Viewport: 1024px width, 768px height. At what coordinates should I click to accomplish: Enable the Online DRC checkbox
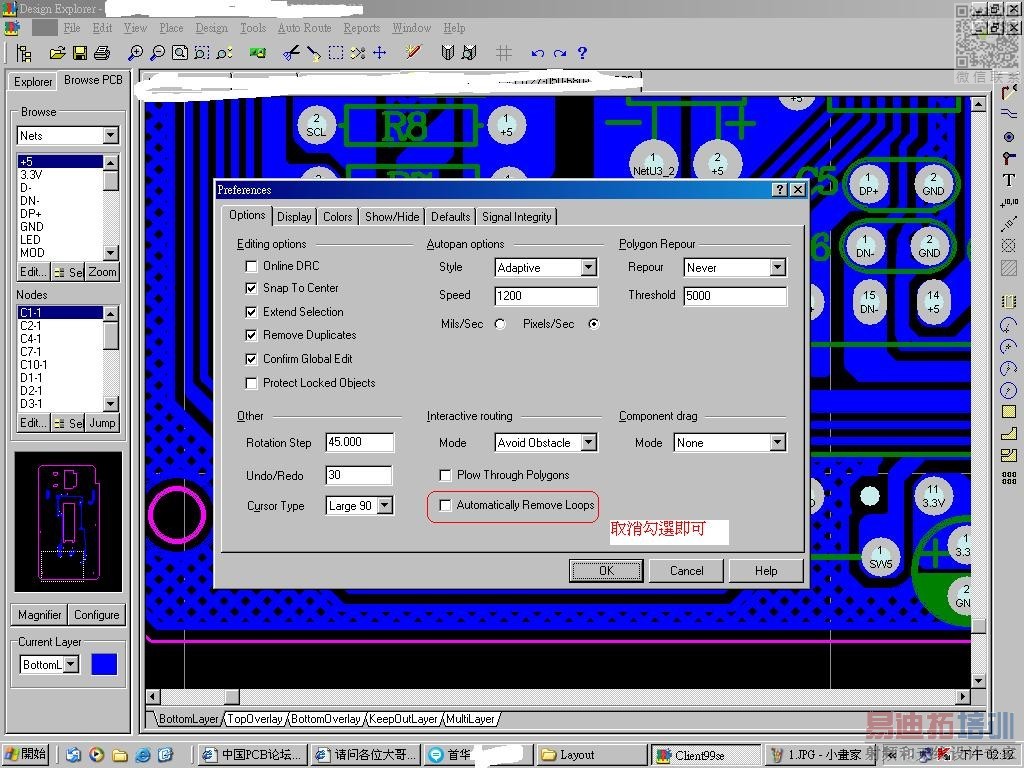pyautogui.click(x=251, y=266)
